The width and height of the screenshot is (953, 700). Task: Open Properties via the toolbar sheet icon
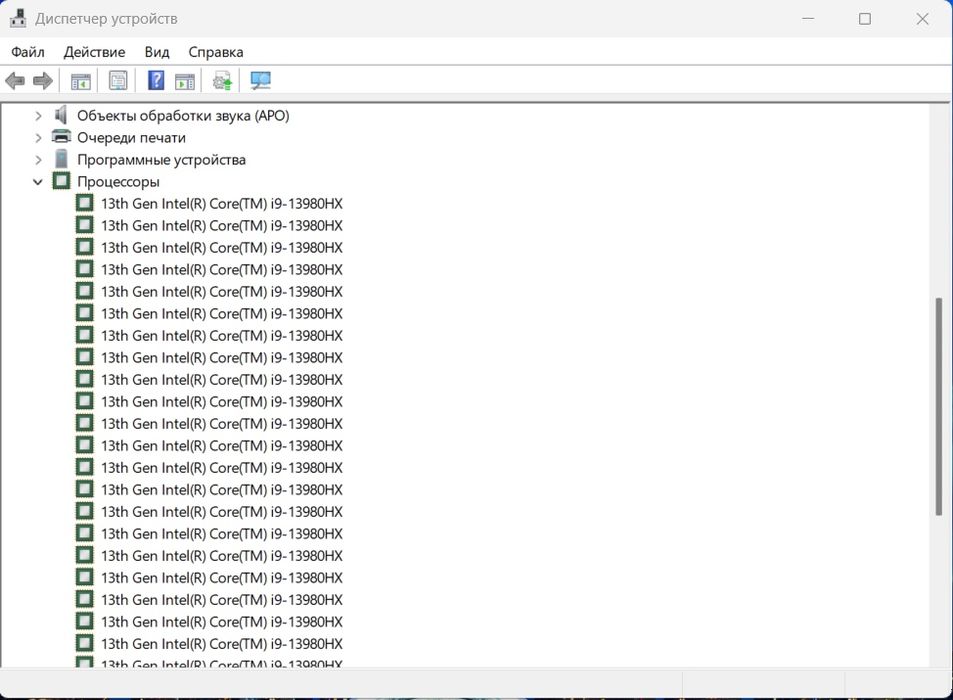[x=118, y=80]
